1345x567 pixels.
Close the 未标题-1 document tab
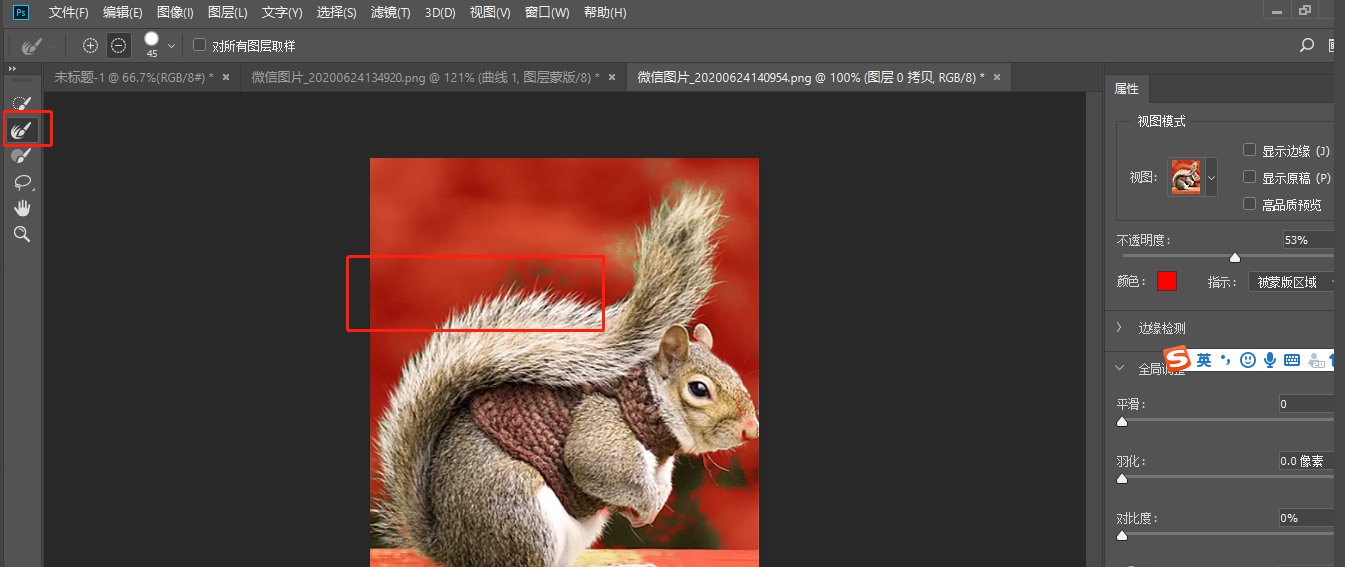click(x=226, y=76)
